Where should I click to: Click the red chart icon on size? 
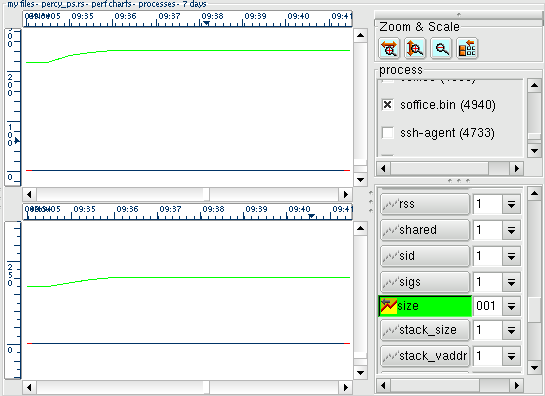tap(389, 306)
